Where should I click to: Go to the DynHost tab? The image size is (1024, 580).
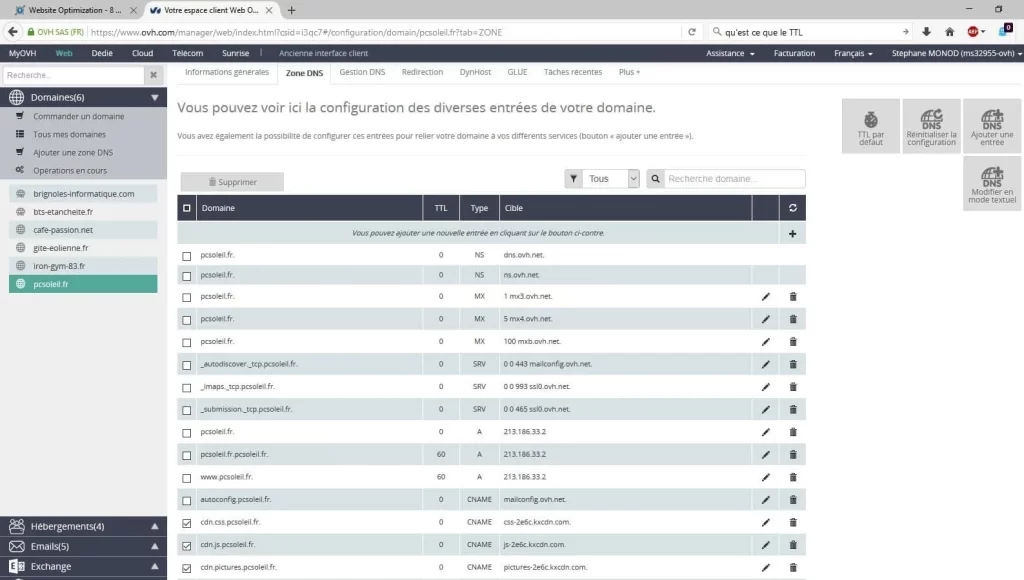click(475, 72)
